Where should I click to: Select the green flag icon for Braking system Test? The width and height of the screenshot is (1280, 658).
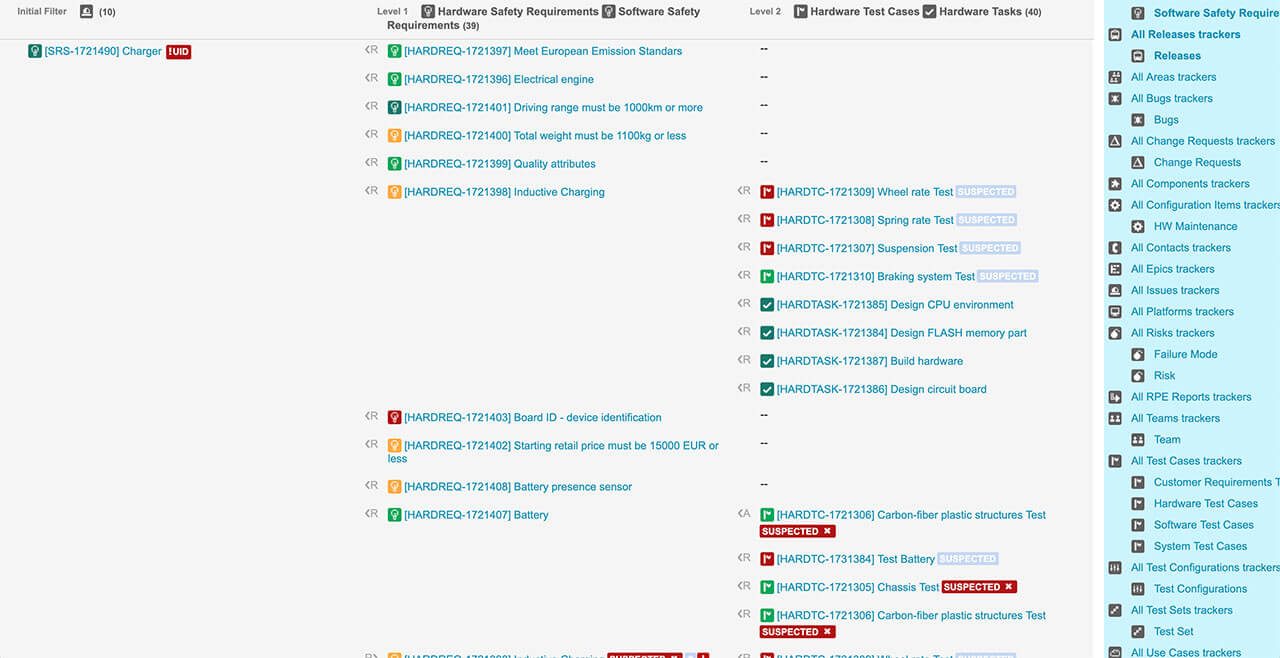tap(767, 276)
